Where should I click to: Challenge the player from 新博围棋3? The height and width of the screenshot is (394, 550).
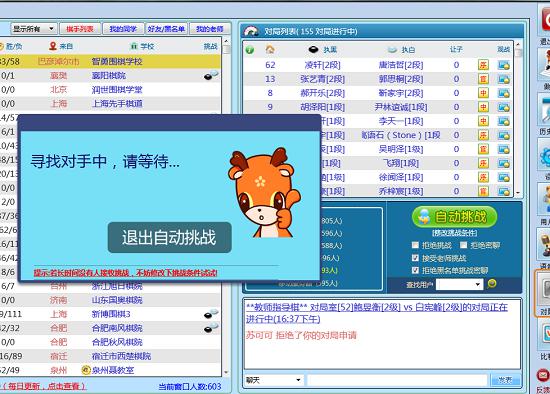pos(211,314)
